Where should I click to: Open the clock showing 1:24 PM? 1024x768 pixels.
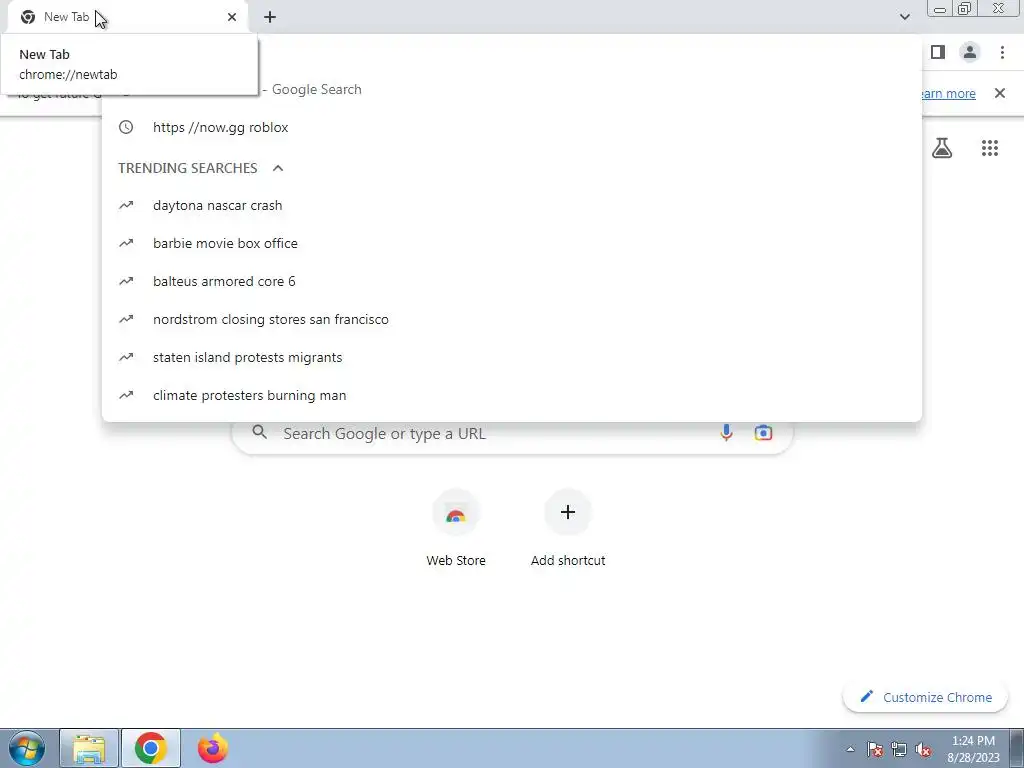[x=973, y=749]
